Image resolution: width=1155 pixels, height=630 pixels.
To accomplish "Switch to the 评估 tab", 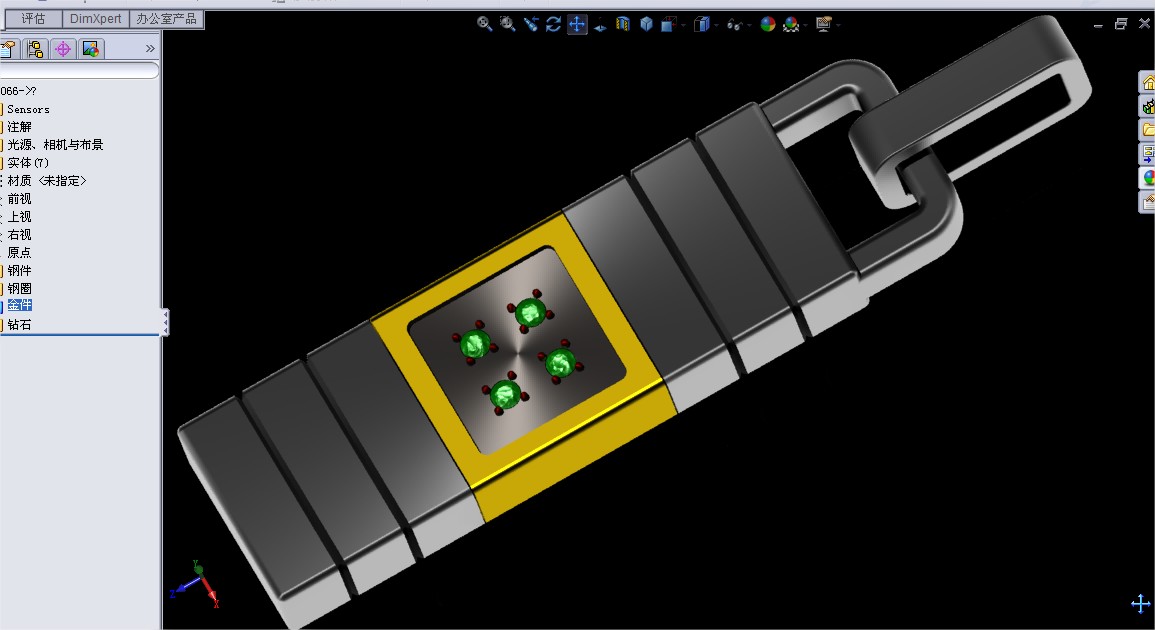I will (x=33, y=18).
